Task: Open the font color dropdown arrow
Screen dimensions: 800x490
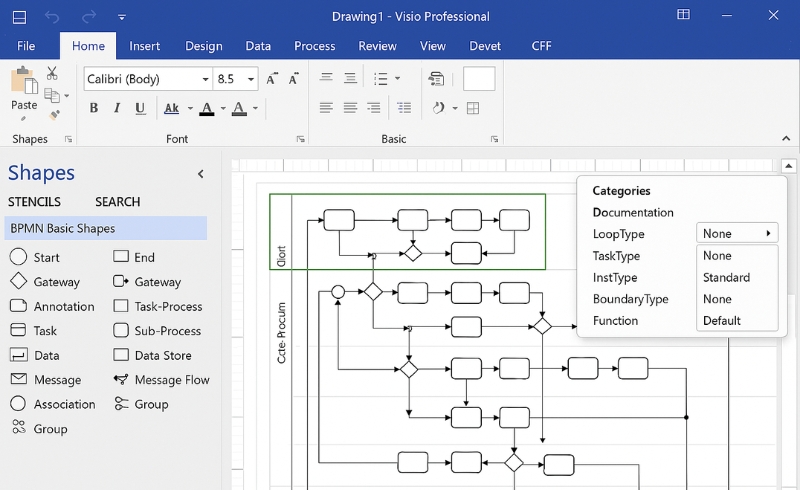Action: point(223,108)
